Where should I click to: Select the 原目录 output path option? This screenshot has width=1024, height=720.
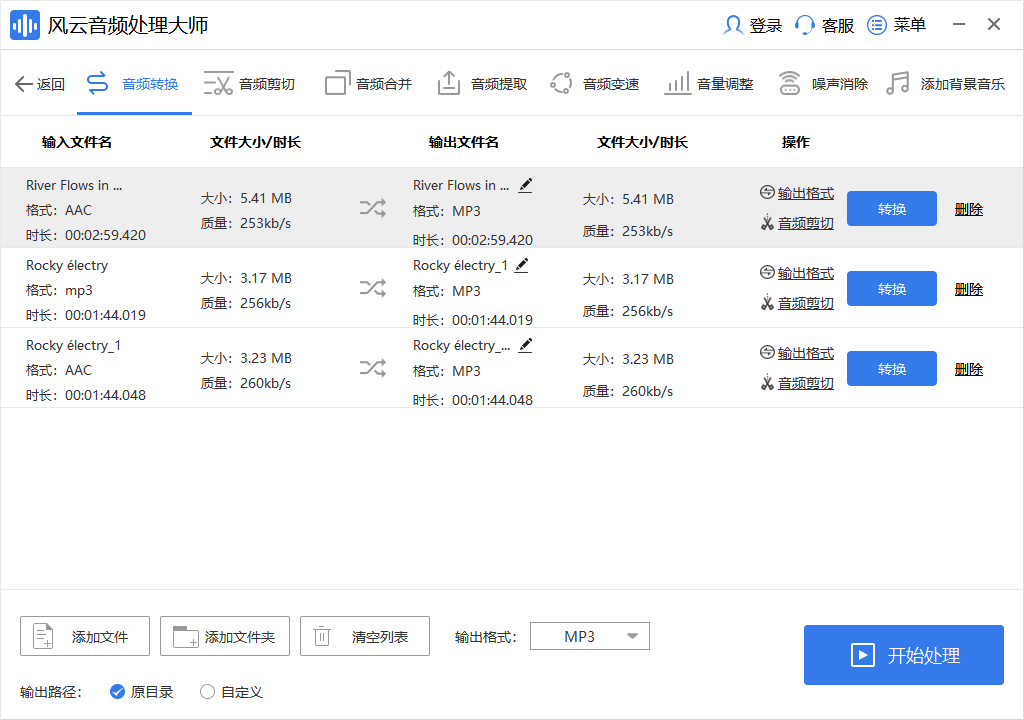tap(117, 691)
